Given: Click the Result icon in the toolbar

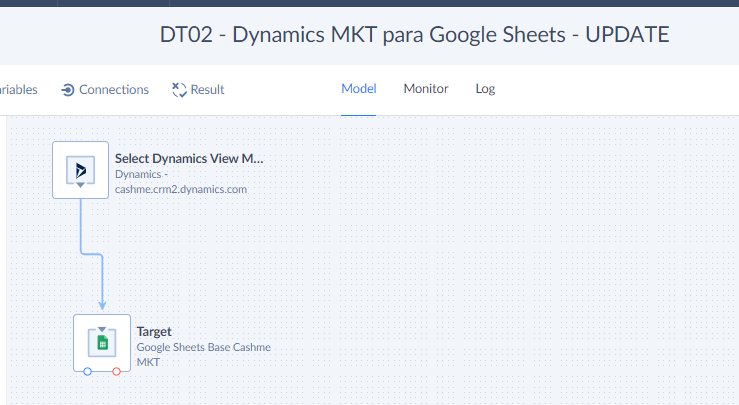Looking at the screenshot, I should [x=179, y=90].
